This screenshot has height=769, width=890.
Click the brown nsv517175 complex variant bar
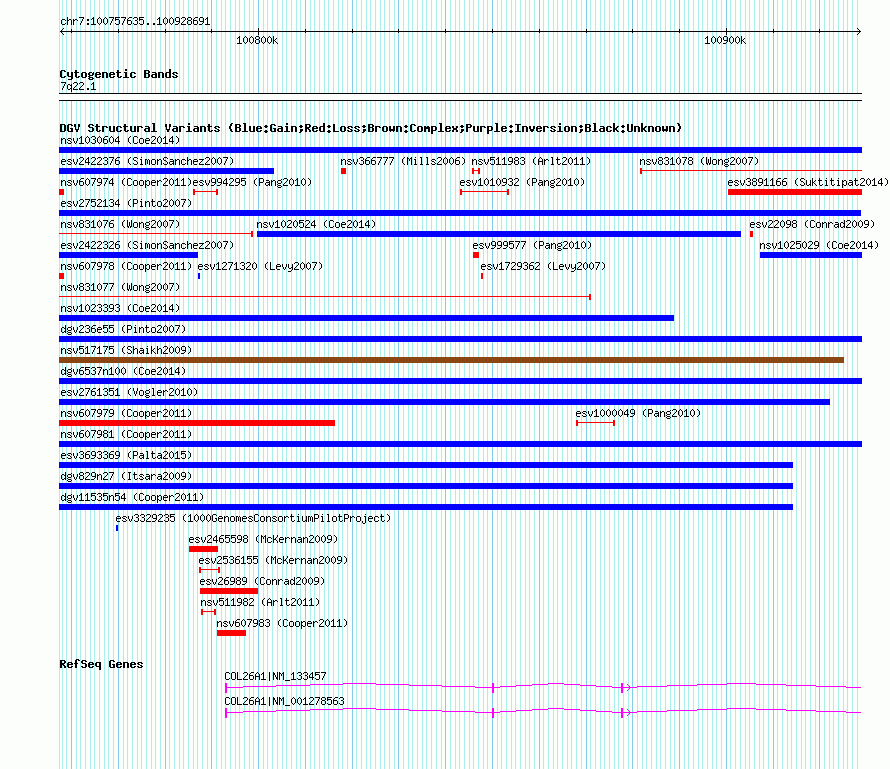(x=451, y=360)
